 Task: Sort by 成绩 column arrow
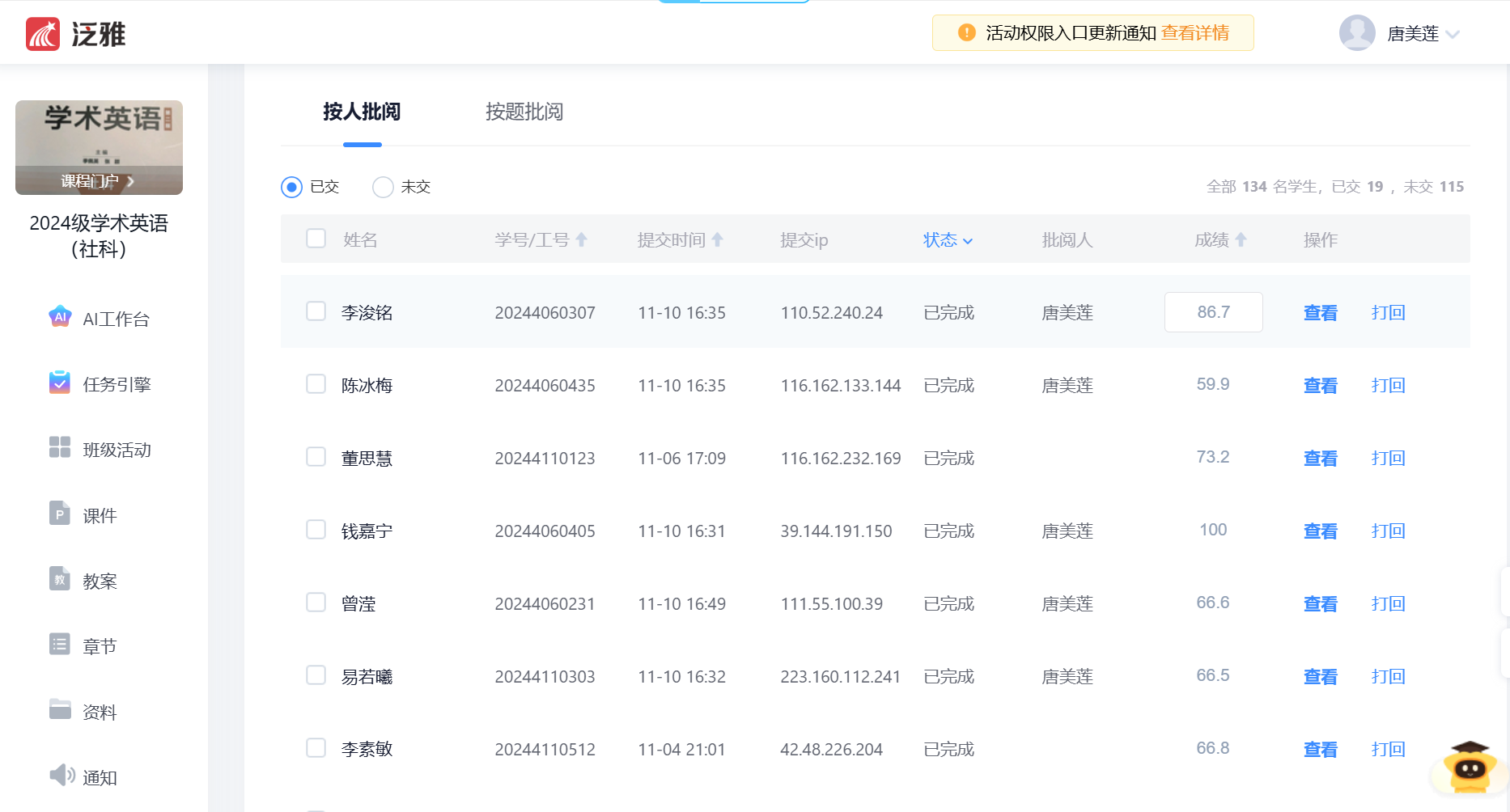tap(1241, 240)
